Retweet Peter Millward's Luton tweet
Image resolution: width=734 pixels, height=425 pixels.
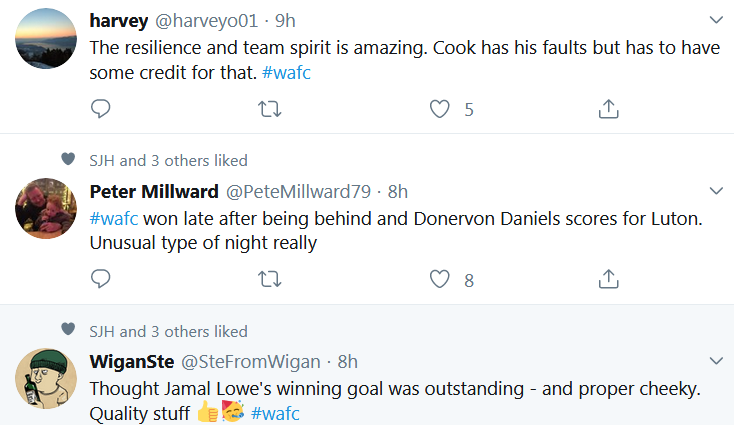269,279
